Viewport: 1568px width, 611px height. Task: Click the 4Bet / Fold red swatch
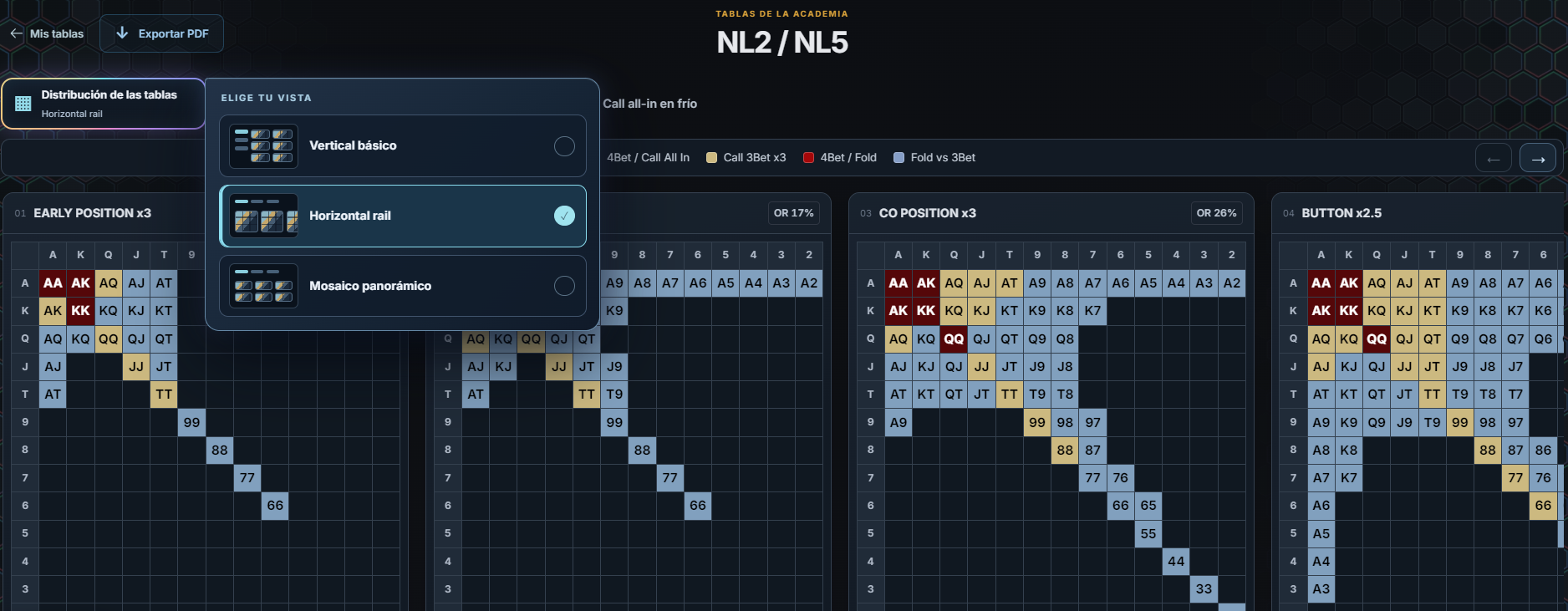click(808, 157)
